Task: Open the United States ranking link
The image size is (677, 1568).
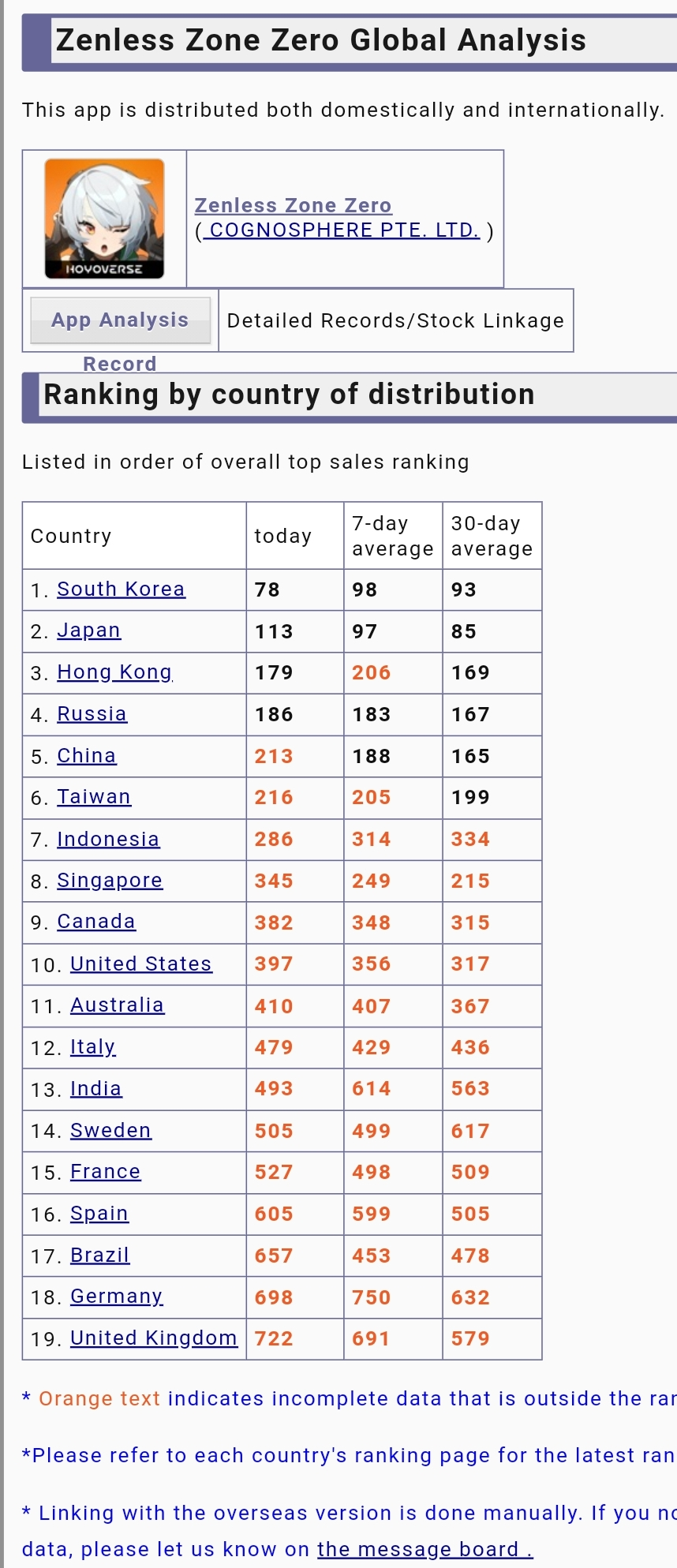Action: pos(141,964)
